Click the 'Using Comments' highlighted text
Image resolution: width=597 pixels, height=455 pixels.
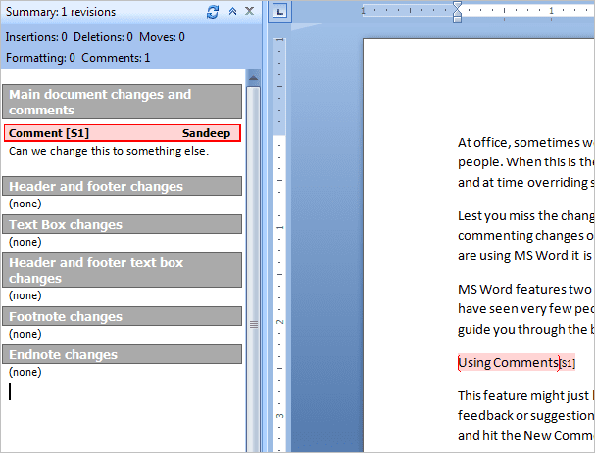coord(509,363)
